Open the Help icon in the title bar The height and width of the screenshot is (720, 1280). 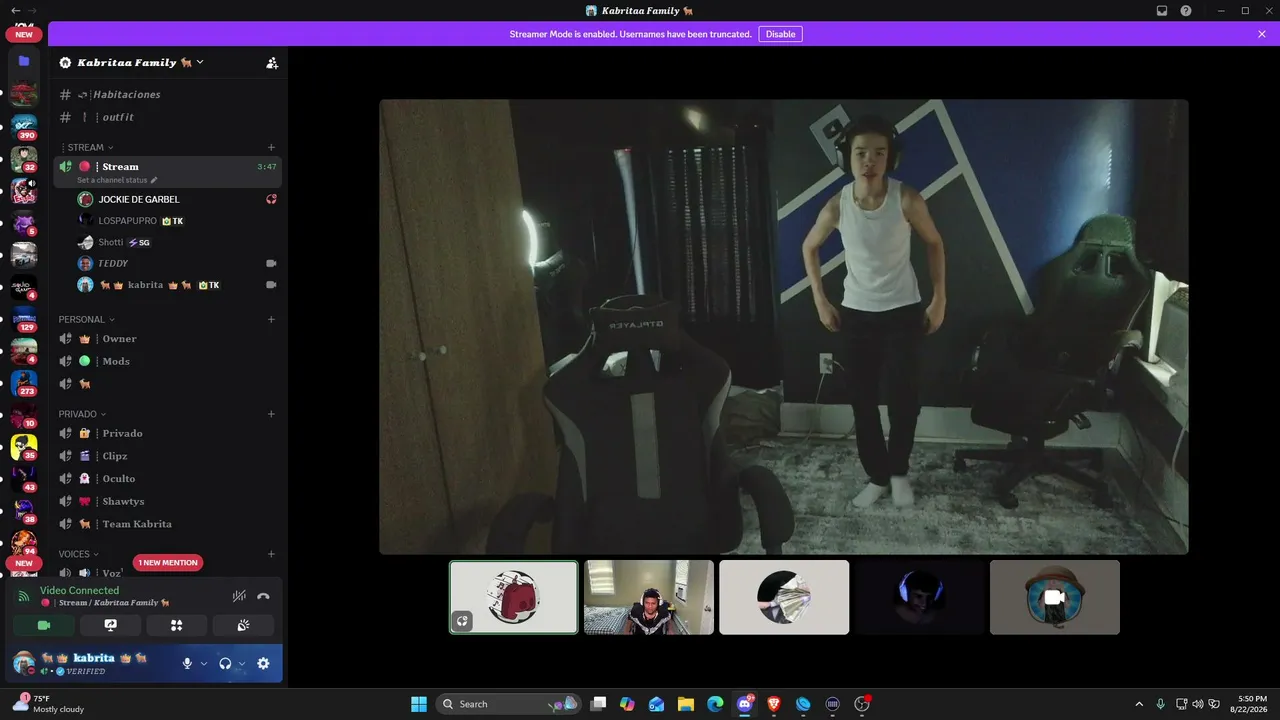[1186, 11]
